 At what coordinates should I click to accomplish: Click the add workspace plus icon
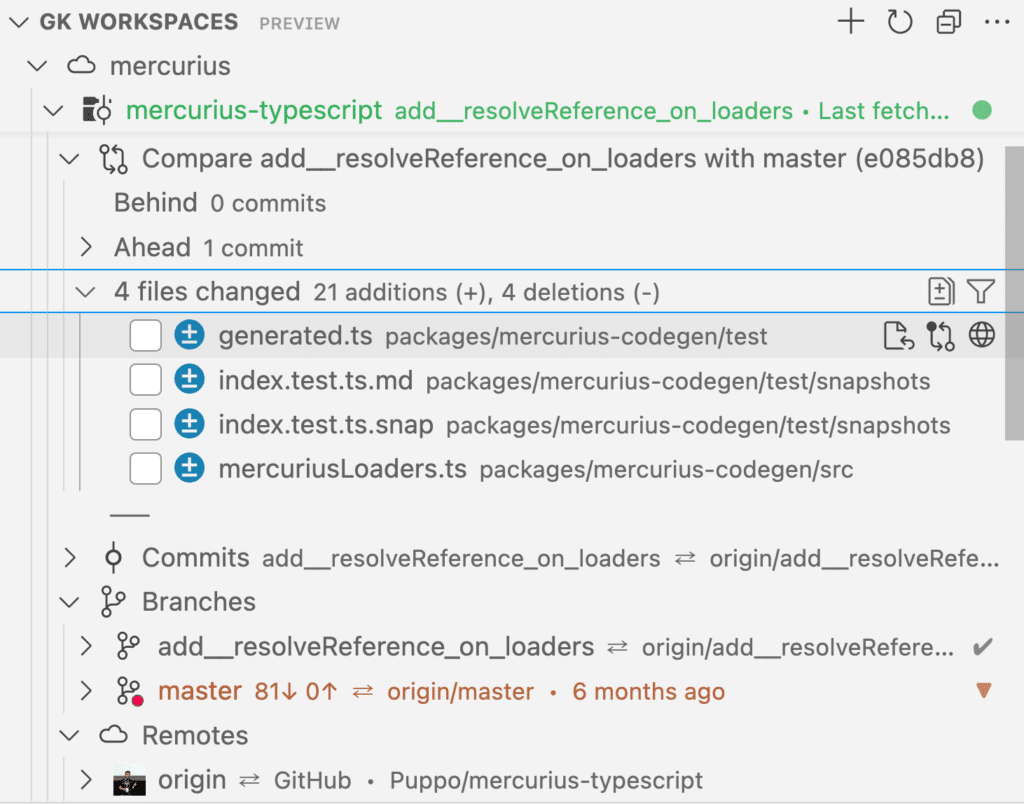851,22
